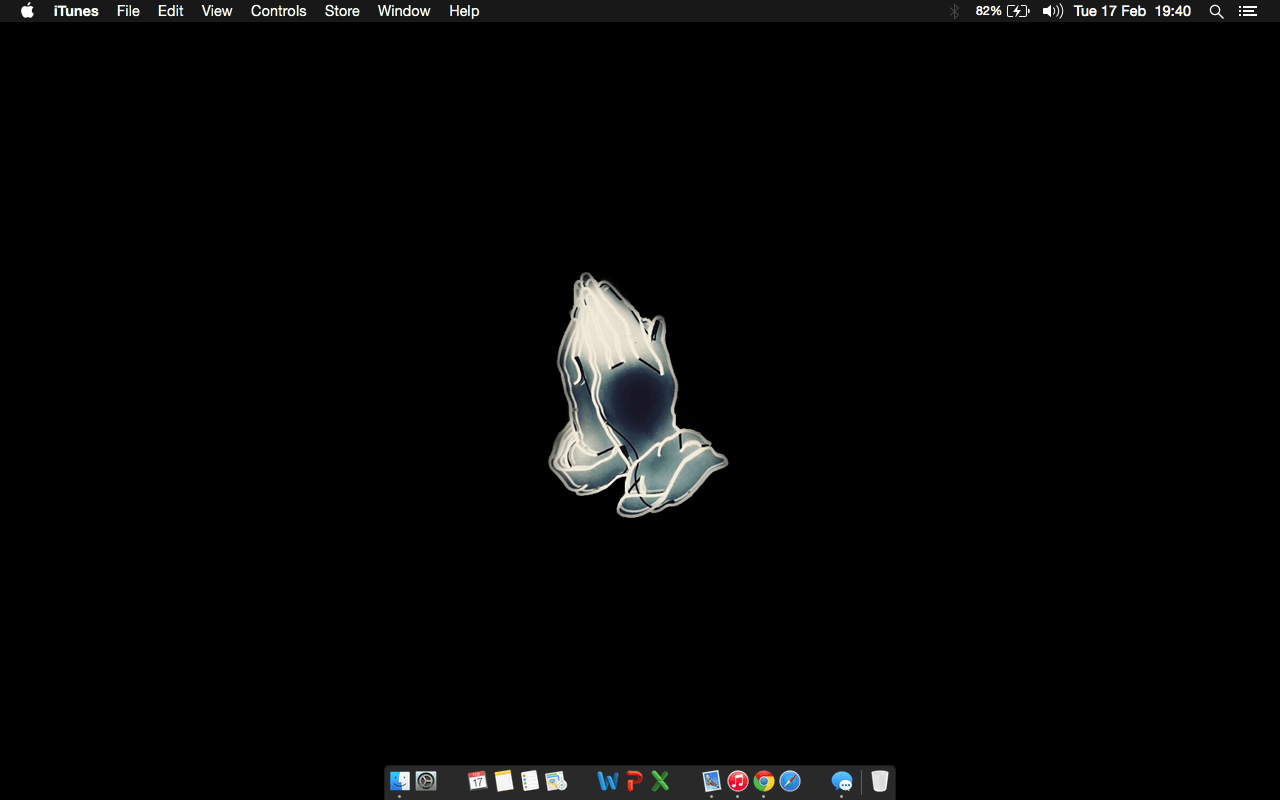Screen dimensions: 1280x800
Task: Click the battery status icon
Action: click(x=1018, y=11)
